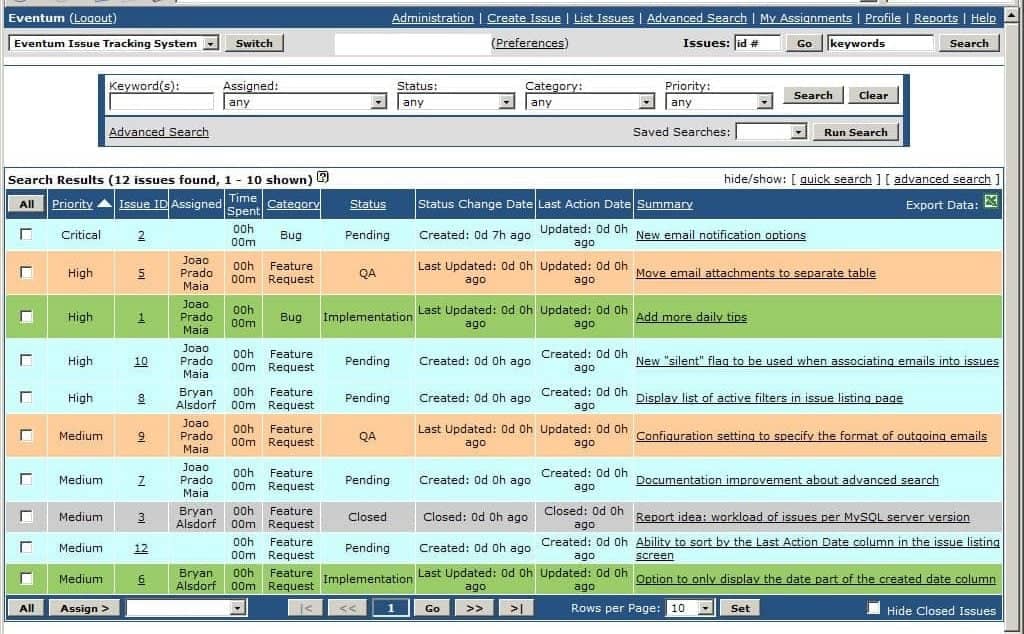The image size is (1024, 634).
Task: Open the Assigned filter dropdown
Action: point(378,102)
